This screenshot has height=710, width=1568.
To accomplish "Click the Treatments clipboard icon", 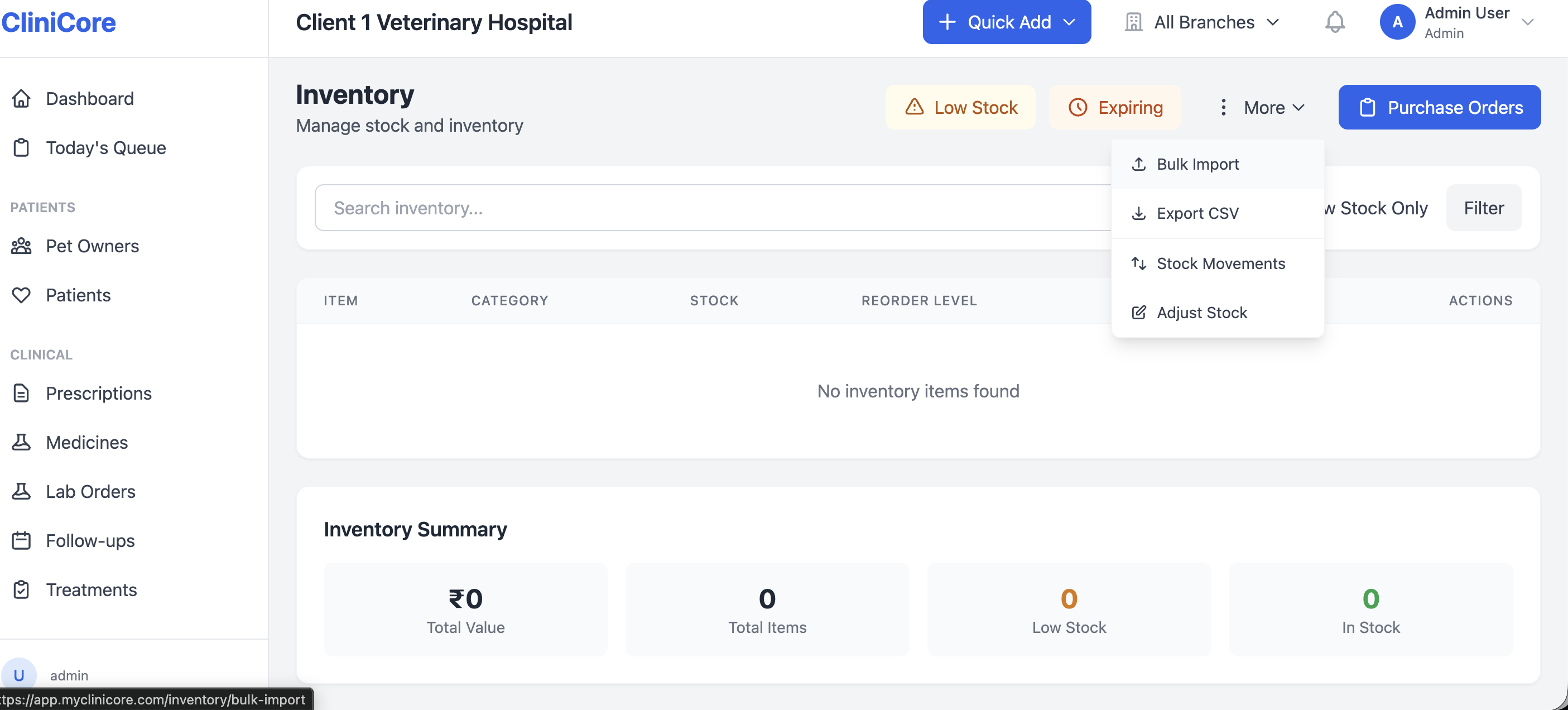I will [x=21, y=589].
